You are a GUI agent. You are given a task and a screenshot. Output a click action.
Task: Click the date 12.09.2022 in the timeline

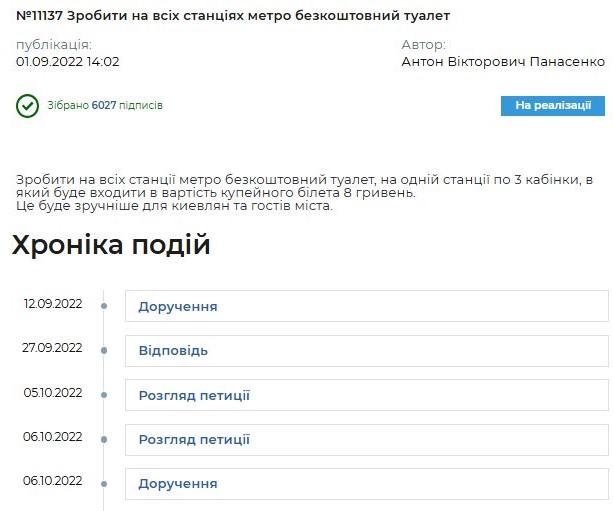(x=53, y=304)
